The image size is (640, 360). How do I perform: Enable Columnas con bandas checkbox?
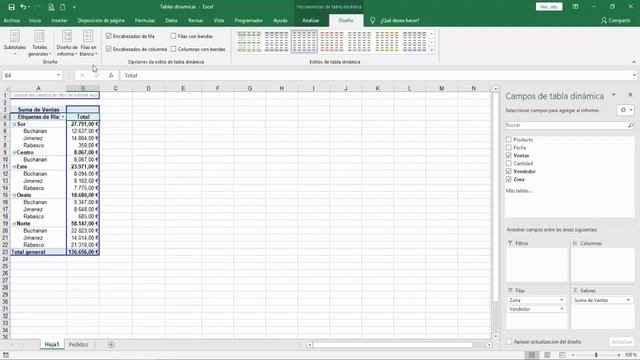(x=173, y=49)
